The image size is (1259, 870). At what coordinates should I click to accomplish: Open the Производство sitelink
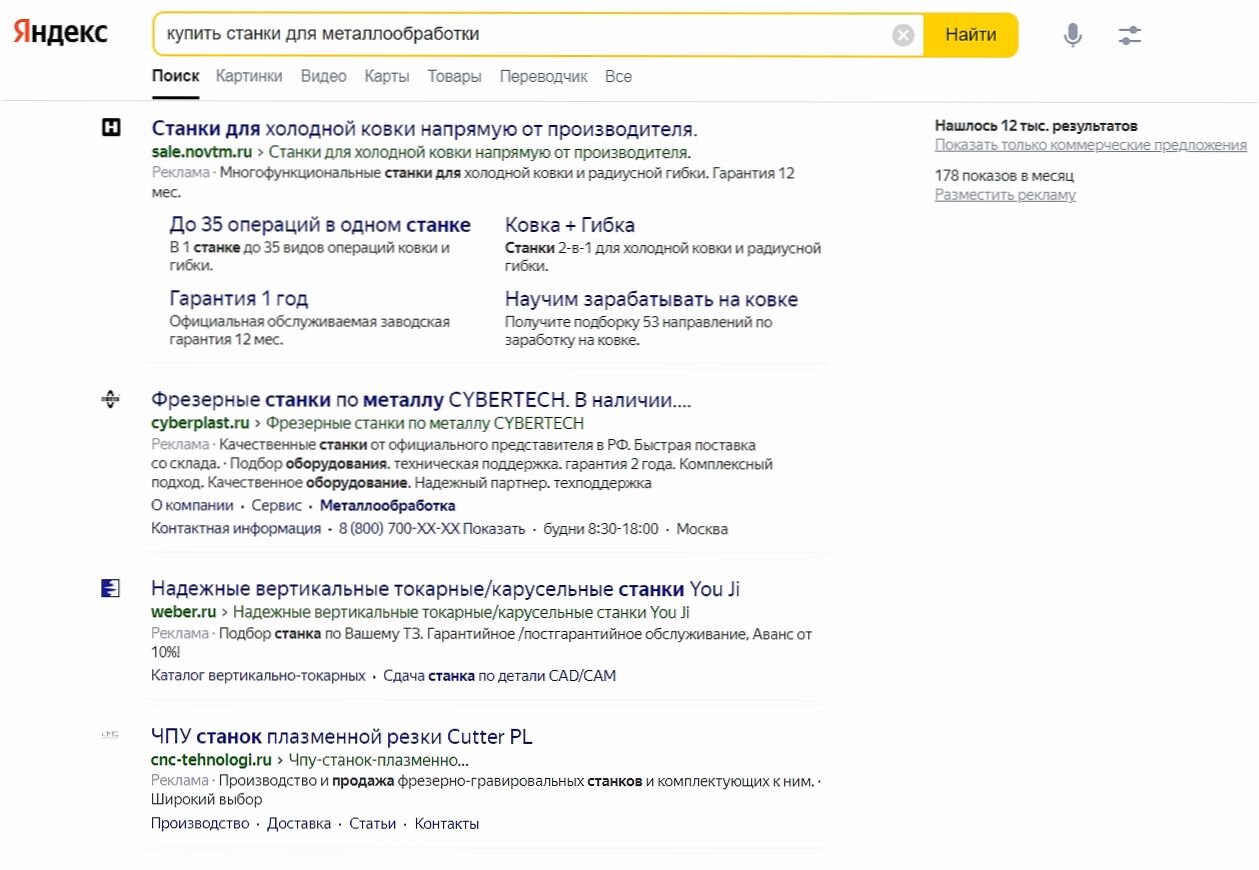tap(200, 824)
